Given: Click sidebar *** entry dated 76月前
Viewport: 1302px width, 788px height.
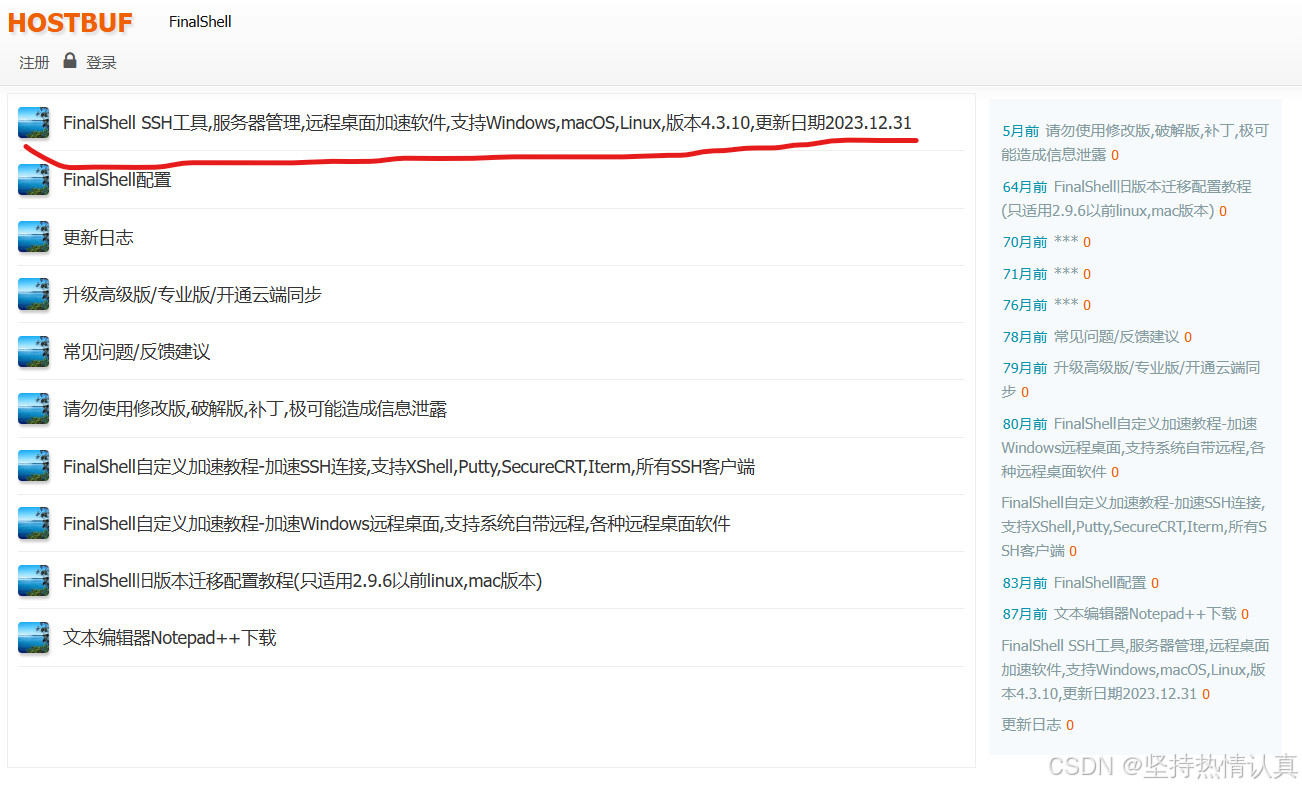Looking at the screenshot, I should click(1066, 304).
